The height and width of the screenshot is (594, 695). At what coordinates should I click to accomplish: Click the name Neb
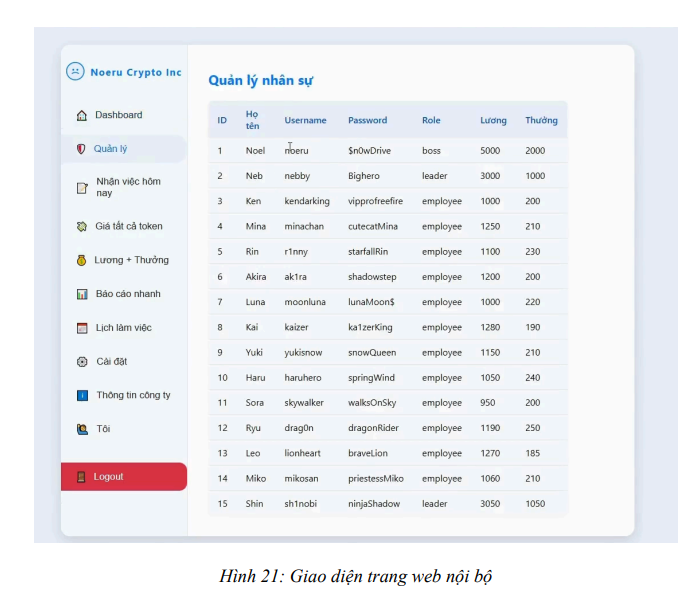pyautogui.click(x=254, y=176)
